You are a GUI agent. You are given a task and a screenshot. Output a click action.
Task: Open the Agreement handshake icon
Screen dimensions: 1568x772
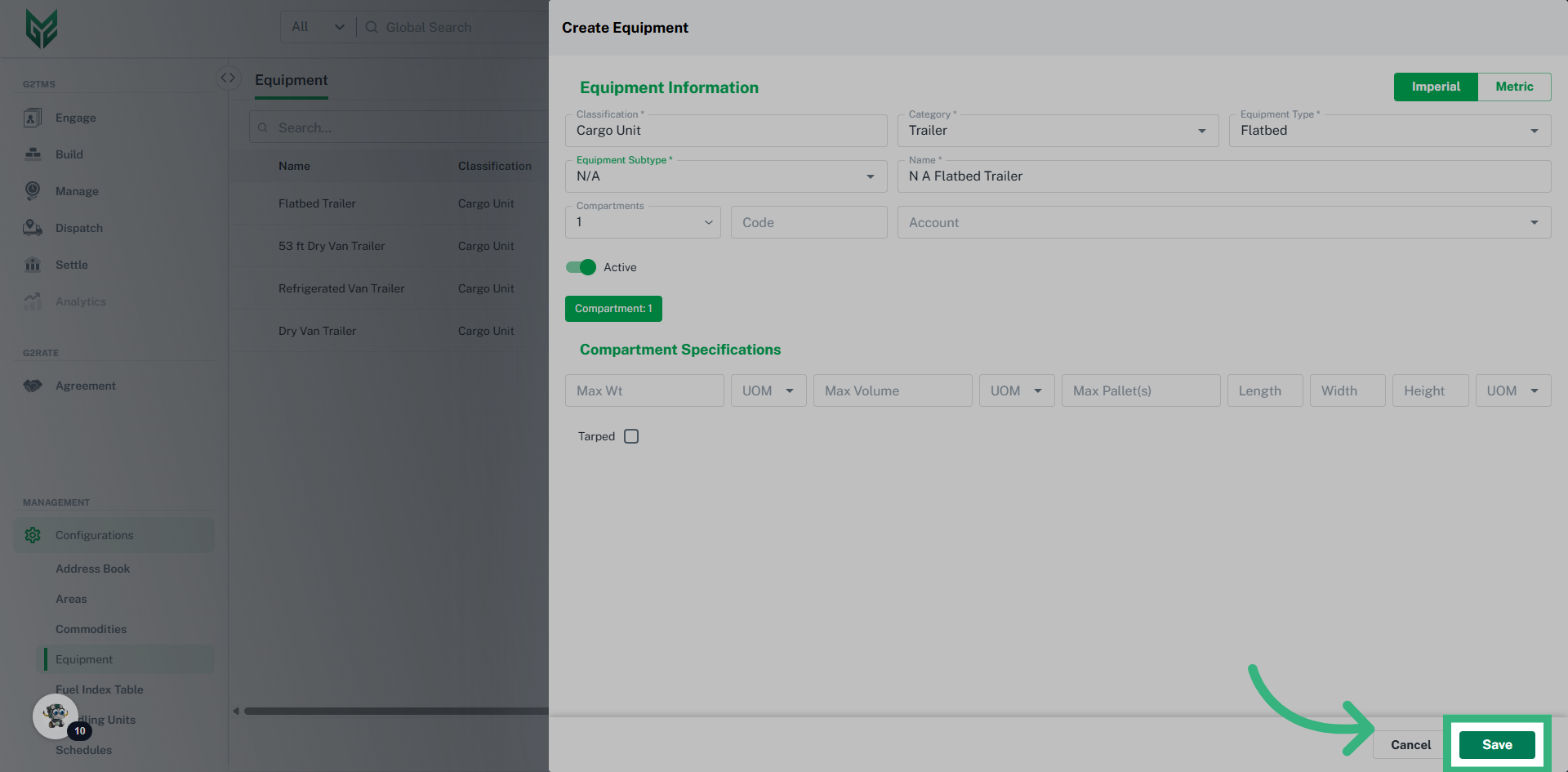pos(33,386)
